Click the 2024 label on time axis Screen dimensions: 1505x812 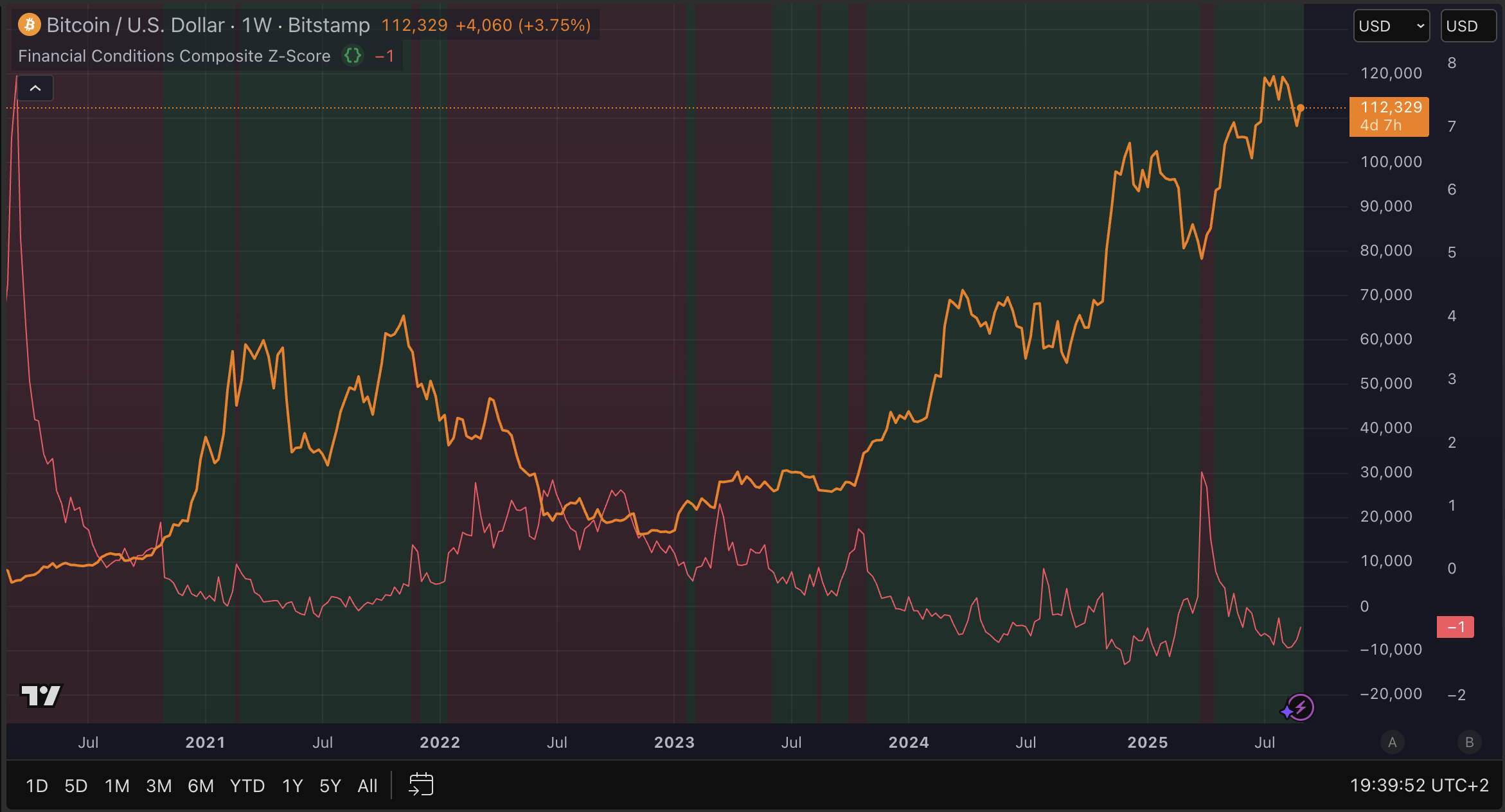909,743
